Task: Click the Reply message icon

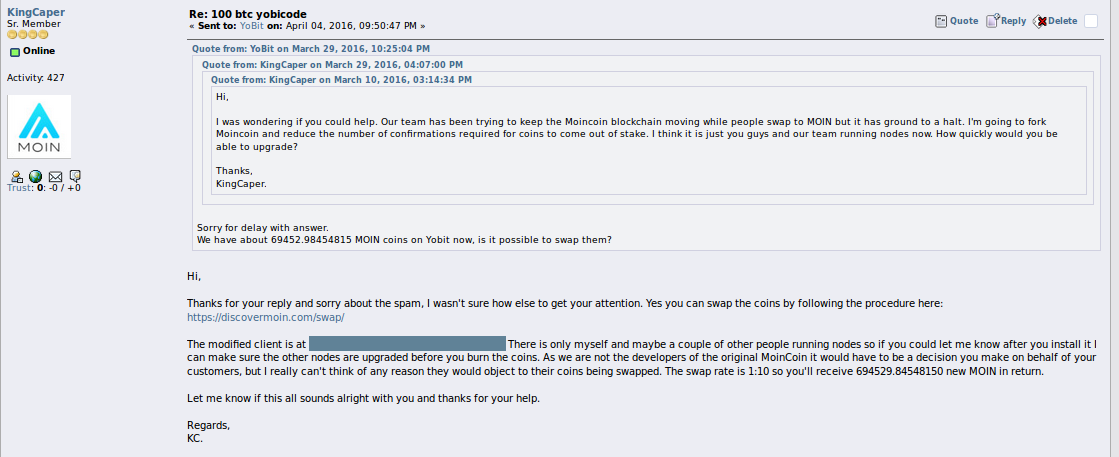Action: click(x=992, y=21)
